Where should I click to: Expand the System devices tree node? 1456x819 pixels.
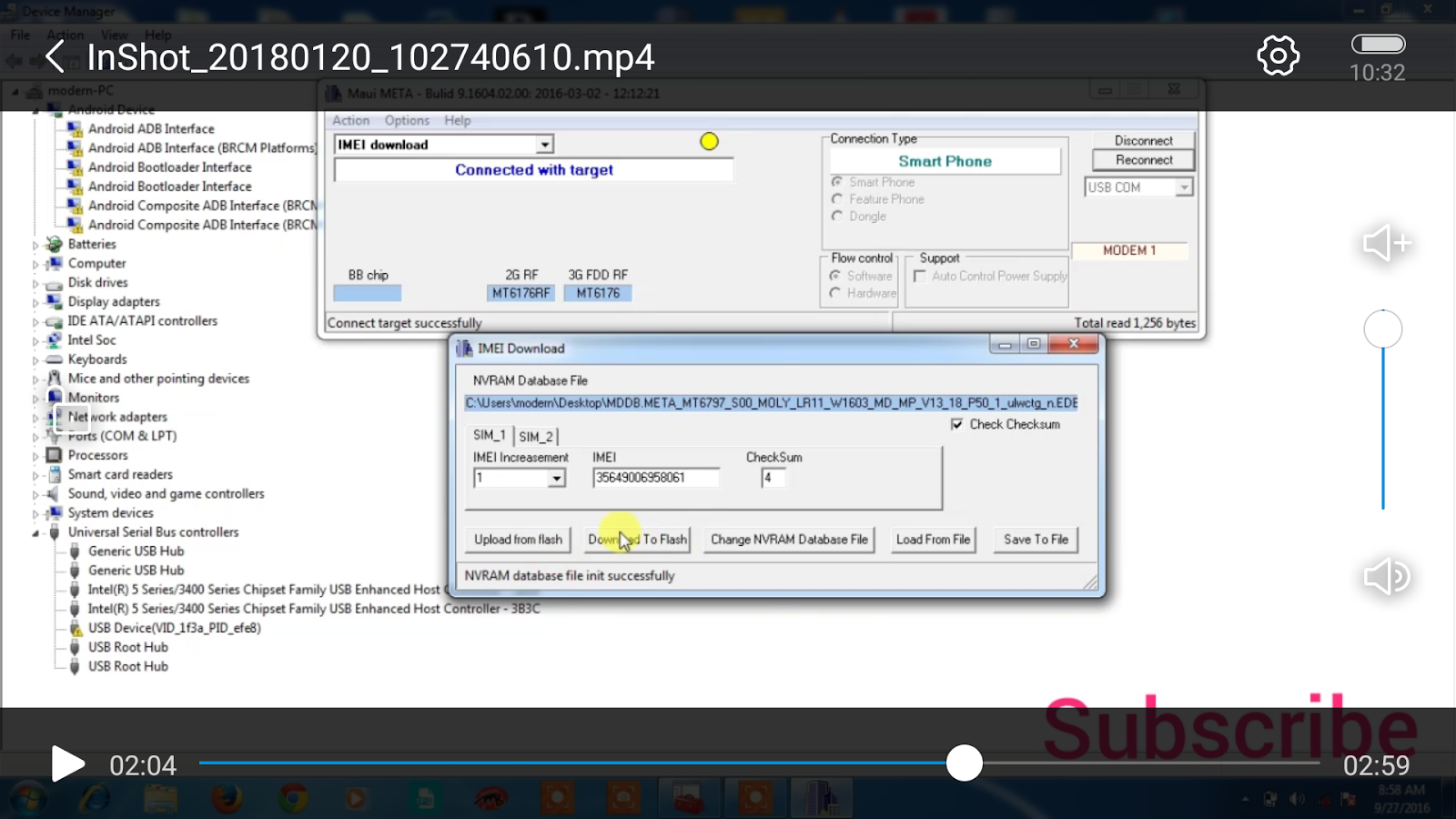point(36,513)
